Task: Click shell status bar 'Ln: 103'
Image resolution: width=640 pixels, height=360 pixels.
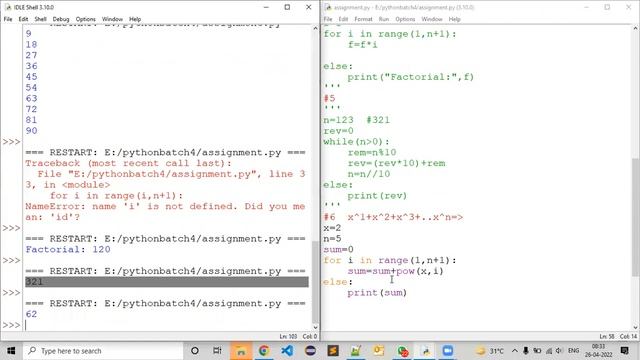Action: [x=288, y=336]
